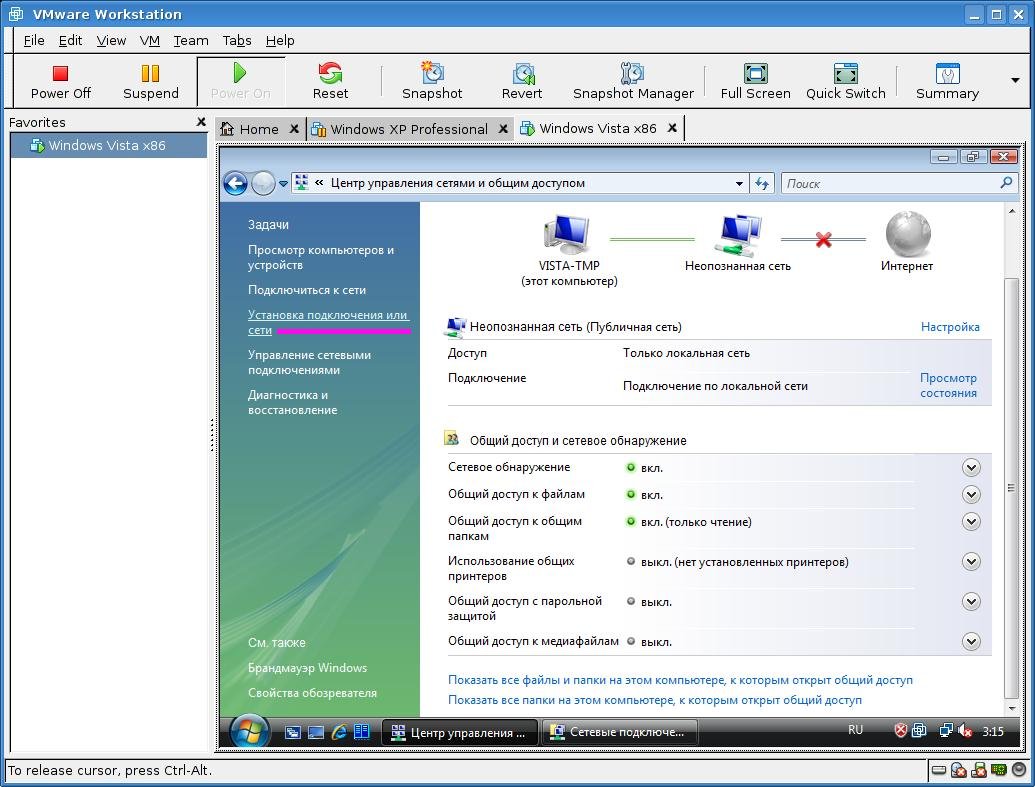
Task: Expand the Общий доступ к файлам row
Action: [971, 495]
